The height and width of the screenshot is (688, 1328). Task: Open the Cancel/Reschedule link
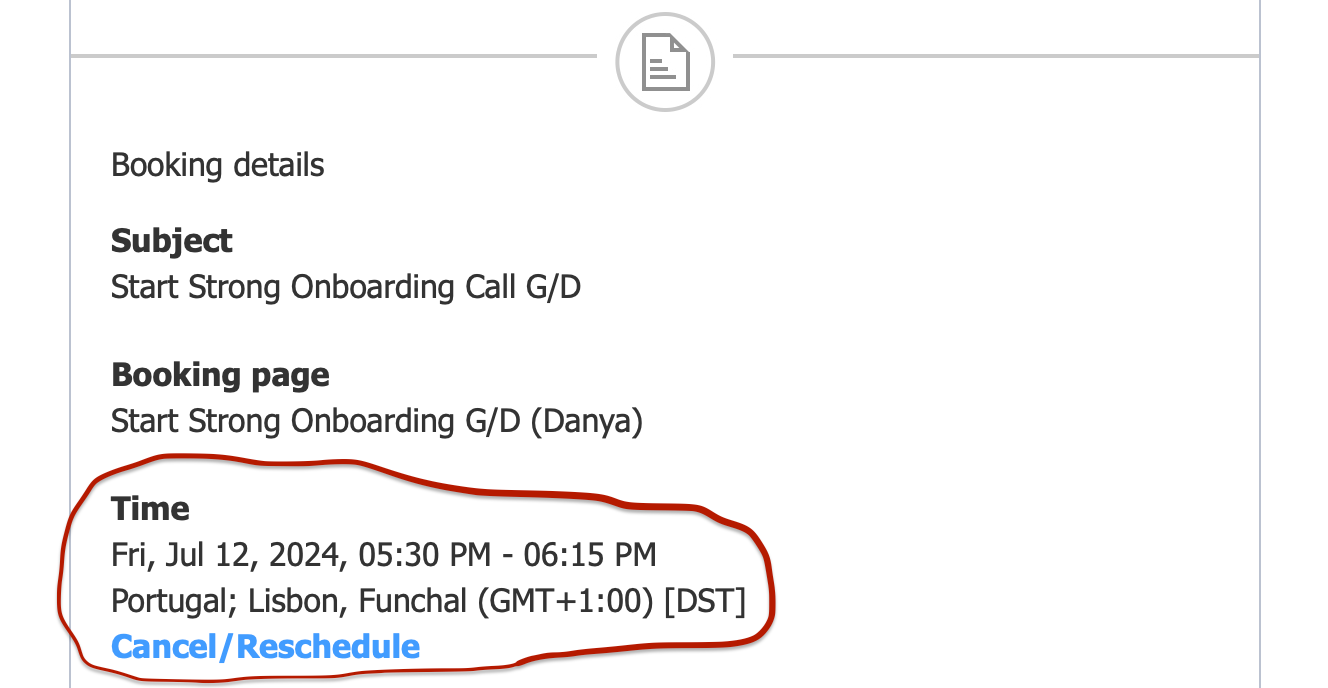(265, 647)
